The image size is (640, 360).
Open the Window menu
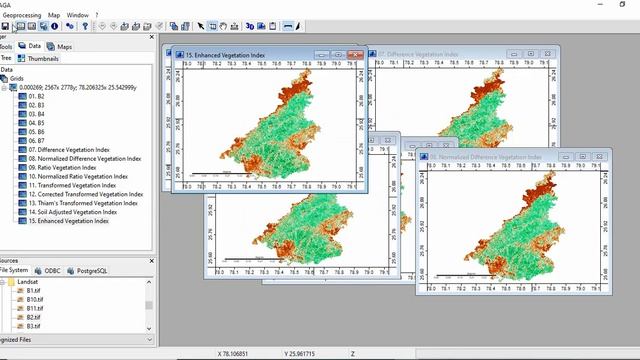(x=78, y=15)
